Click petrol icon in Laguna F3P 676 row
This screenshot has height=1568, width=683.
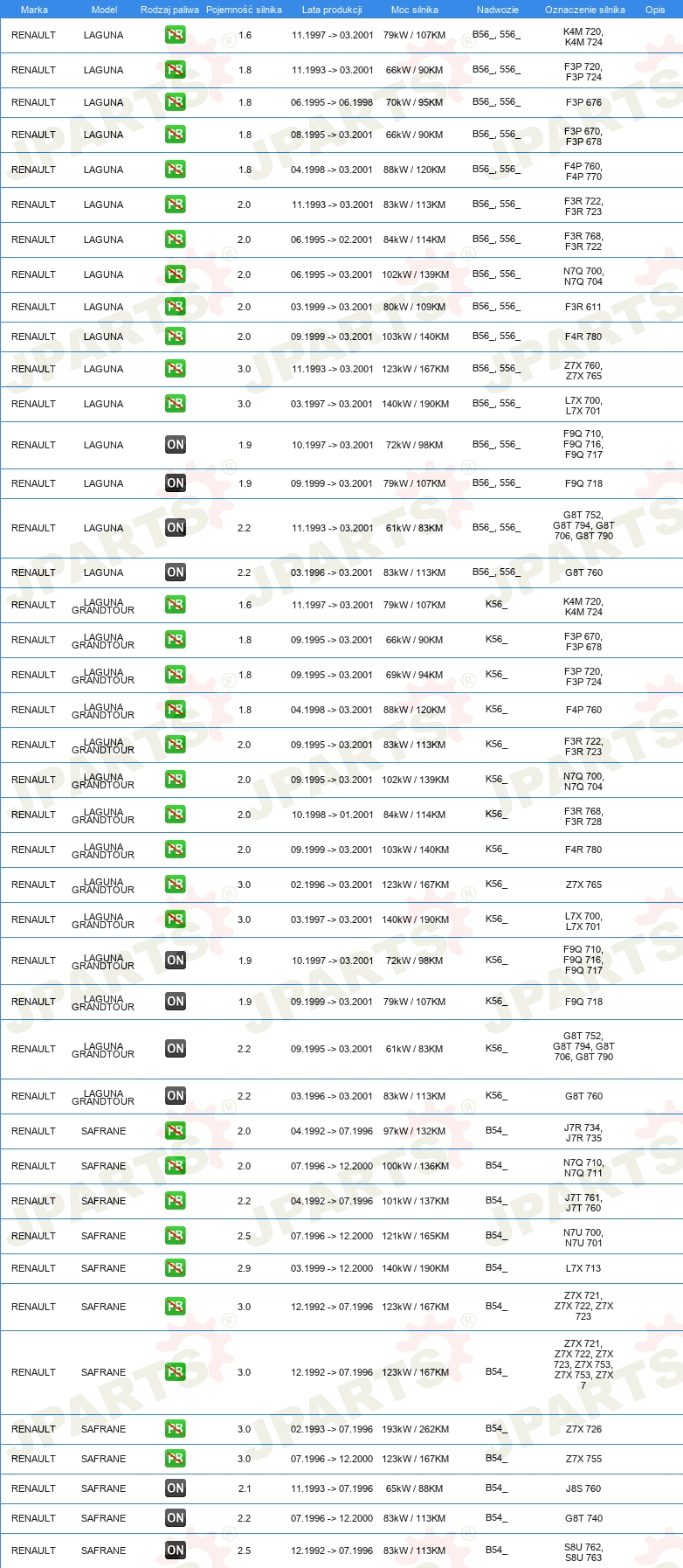pos(176,102)
